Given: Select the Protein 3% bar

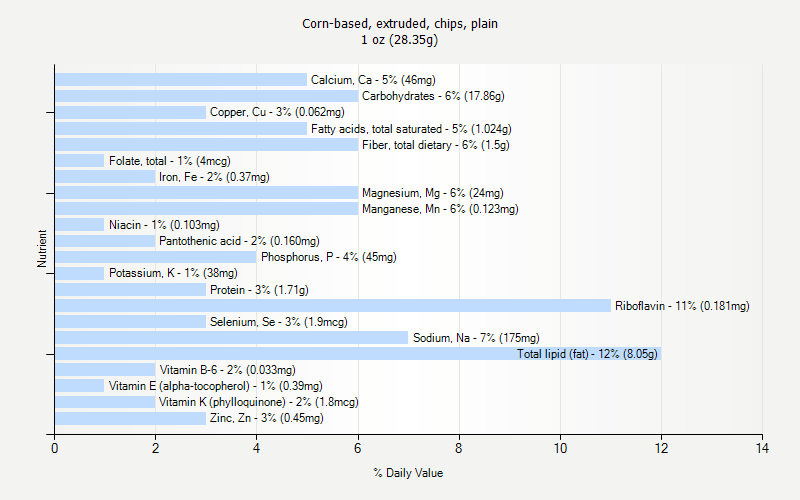Looking at the screenshot, I should pyautogui.click(x=130, y=290).
